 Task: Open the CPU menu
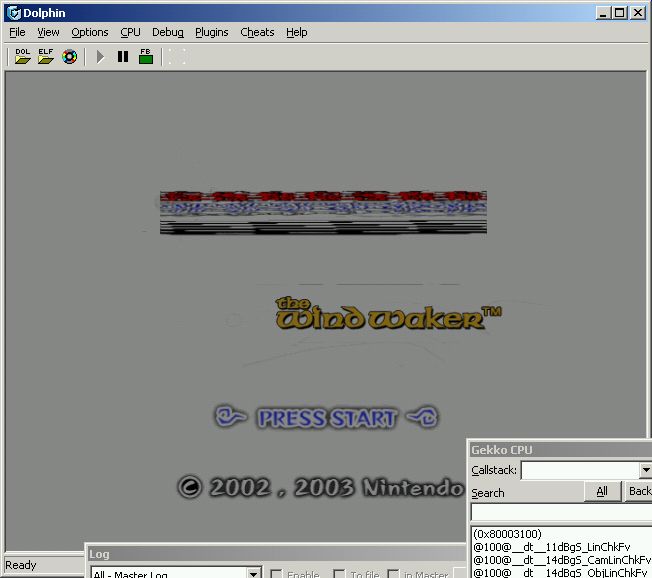tap(130, 32)
